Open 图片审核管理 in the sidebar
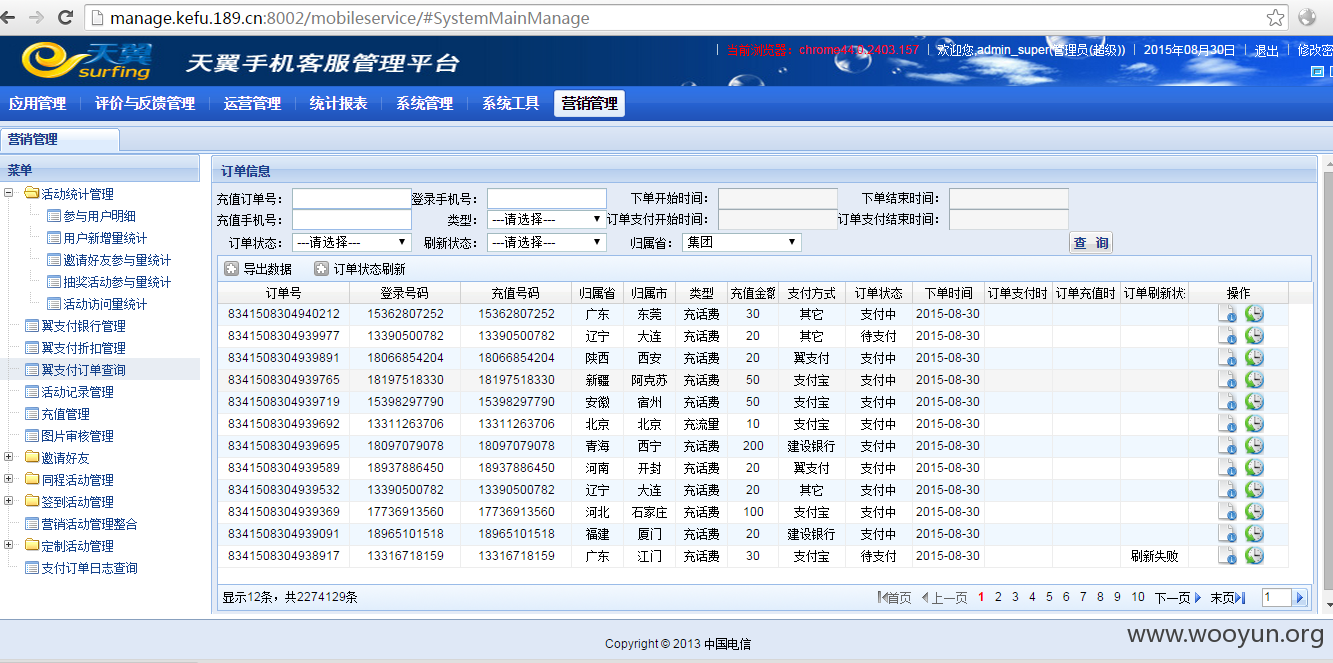Image resolution: width=1333 pixels, height=663 pixels. click(77, 436)
